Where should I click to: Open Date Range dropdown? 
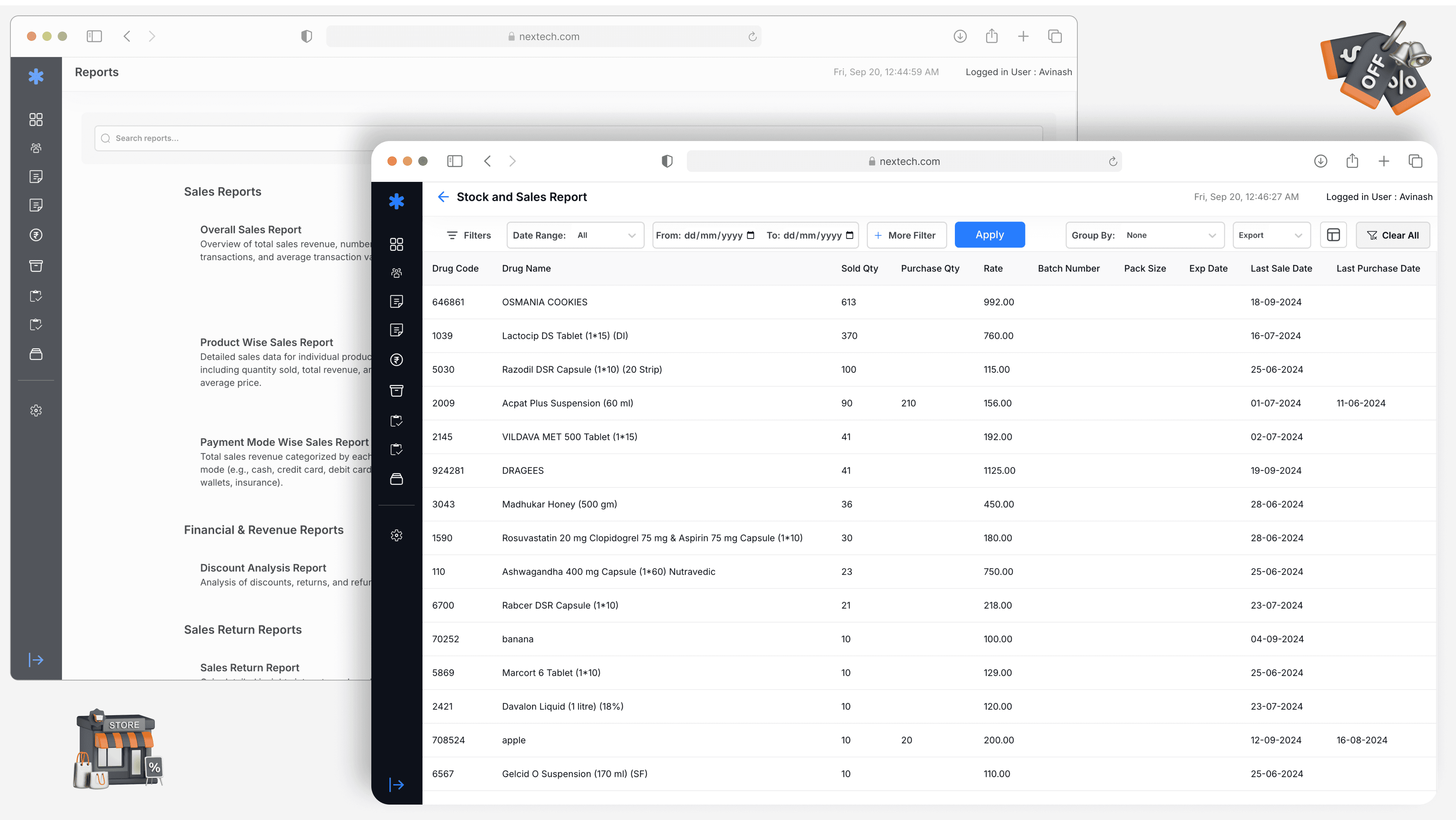(x=575, y=235)
